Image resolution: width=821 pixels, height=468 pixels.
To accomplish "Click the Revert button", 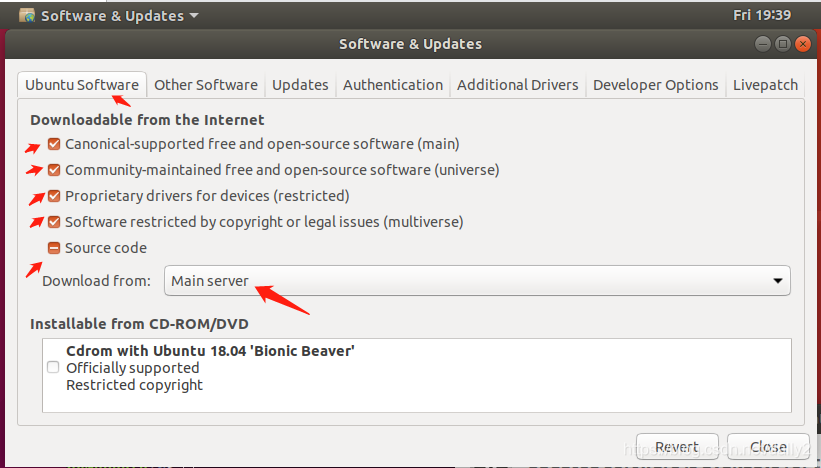I will coord(677,447).
